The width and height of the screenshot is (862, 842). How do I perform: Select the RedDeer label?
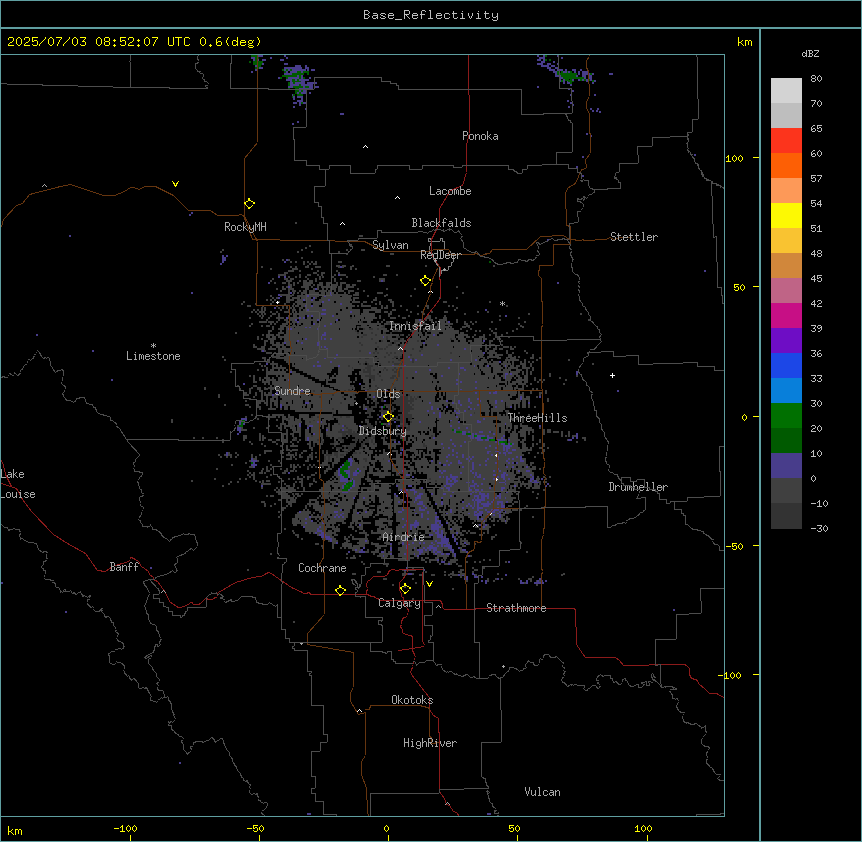tap(440, 255)
